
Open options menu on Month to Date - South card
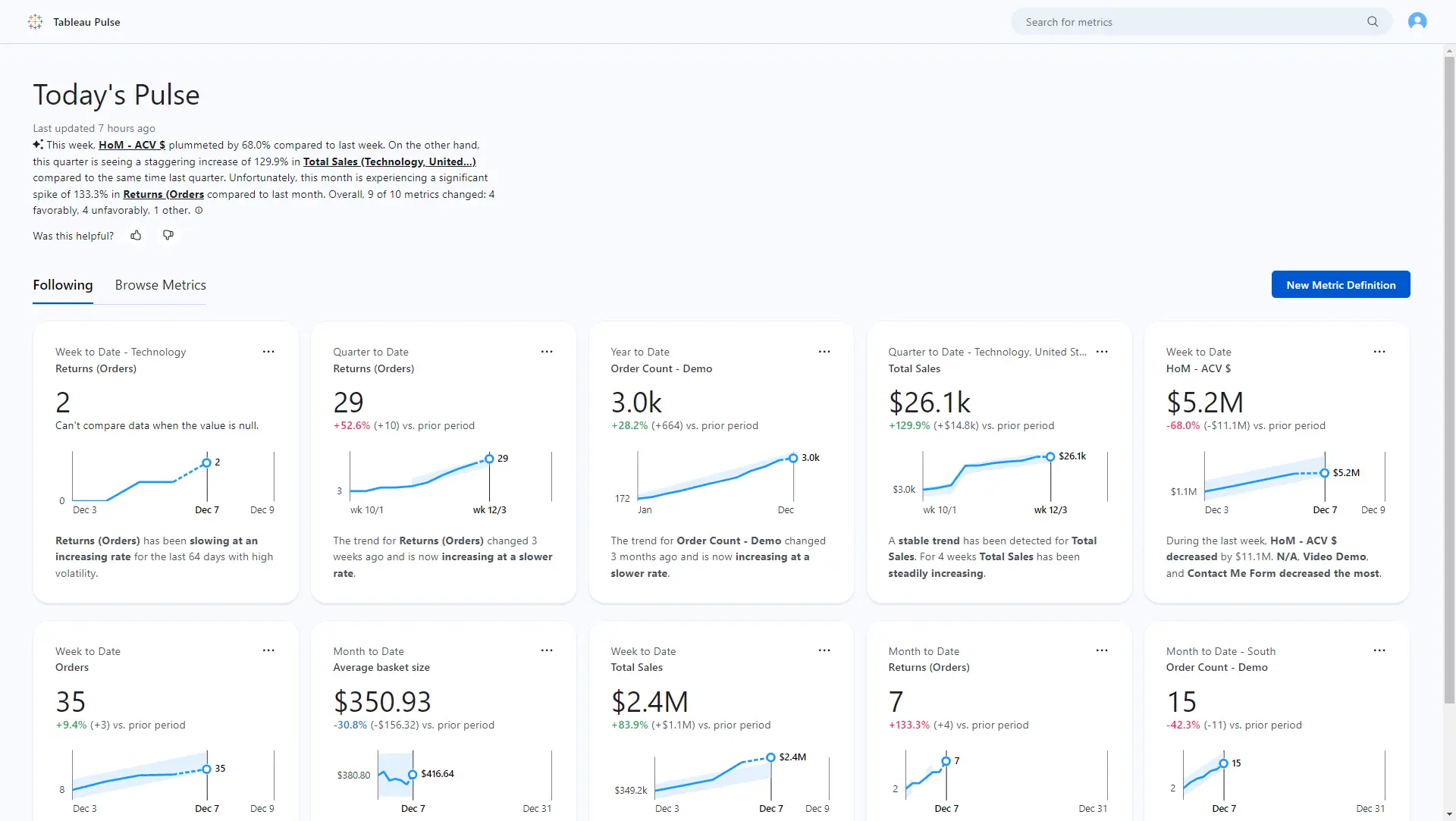pyautogui.click(x=1379, y=650)
